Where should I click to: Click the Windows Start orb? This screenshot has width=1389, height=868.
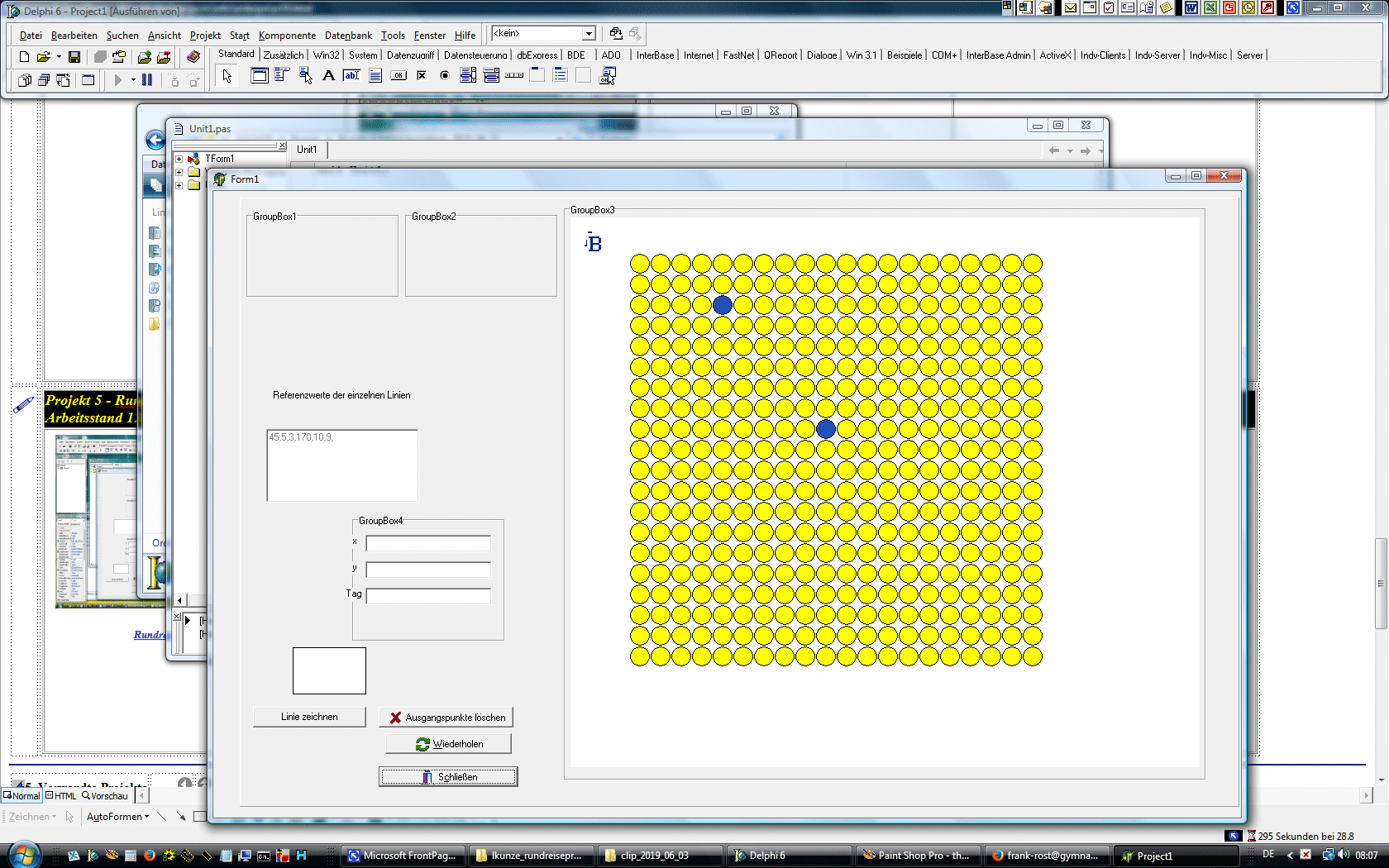click(23, 854)
